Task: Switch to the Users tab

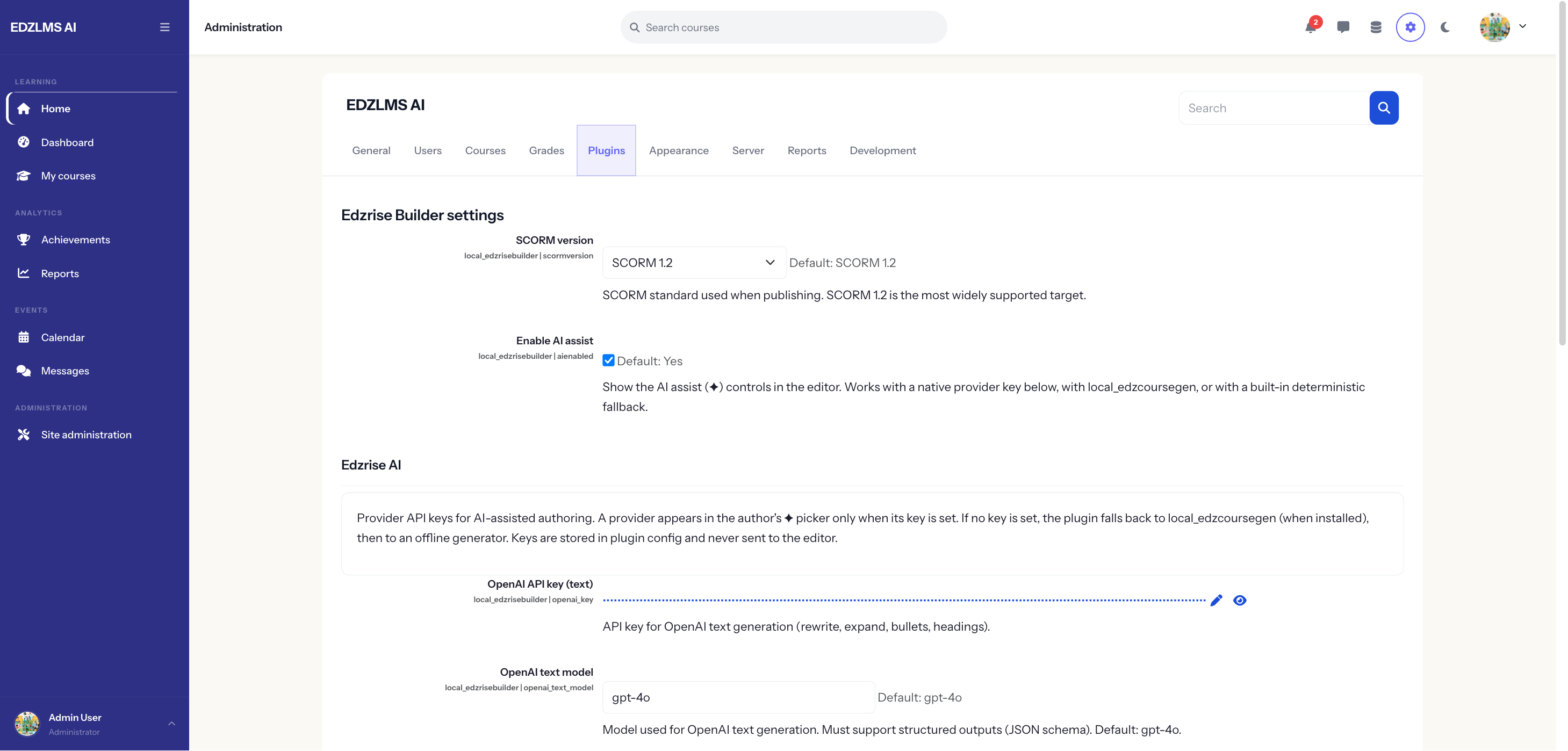Action: (427, 150)
